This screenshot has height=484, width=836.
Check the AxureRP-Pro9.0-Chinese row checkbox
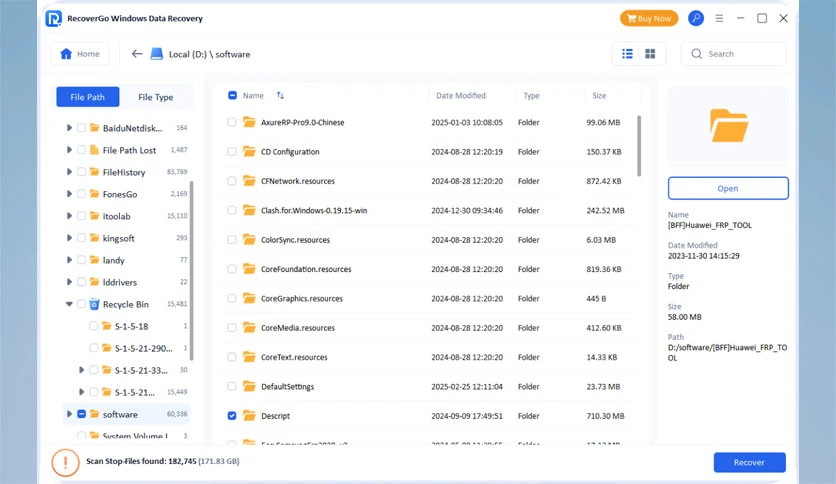click(x=232, y=122)
